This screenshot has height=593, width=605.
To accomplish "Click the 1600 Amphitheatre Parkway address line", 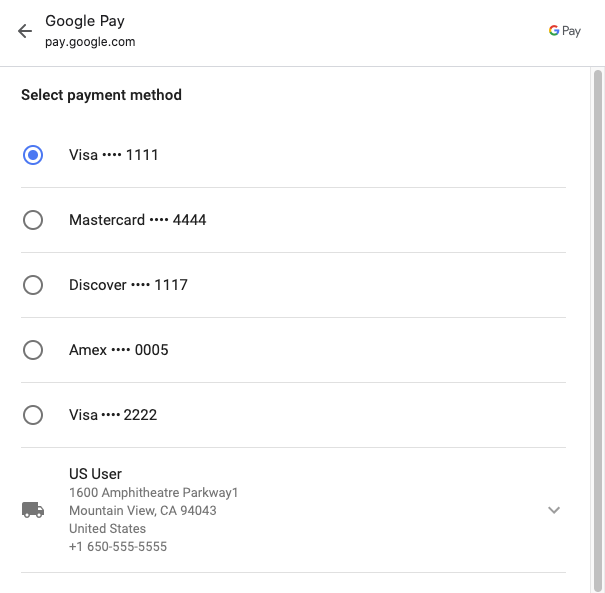I will tap(153, 493).
